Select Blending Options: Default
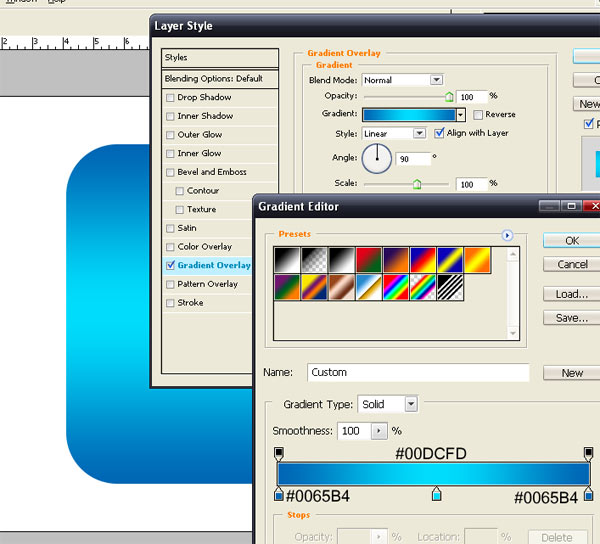This screenshot has height=544, width=600. click(220, 79)
